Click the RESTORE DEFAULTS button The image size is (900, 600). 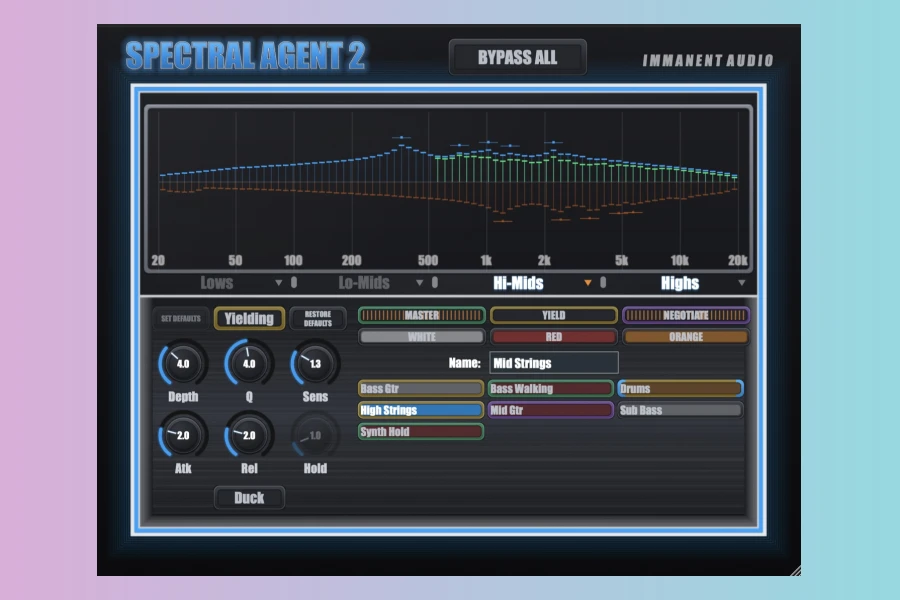317,319
